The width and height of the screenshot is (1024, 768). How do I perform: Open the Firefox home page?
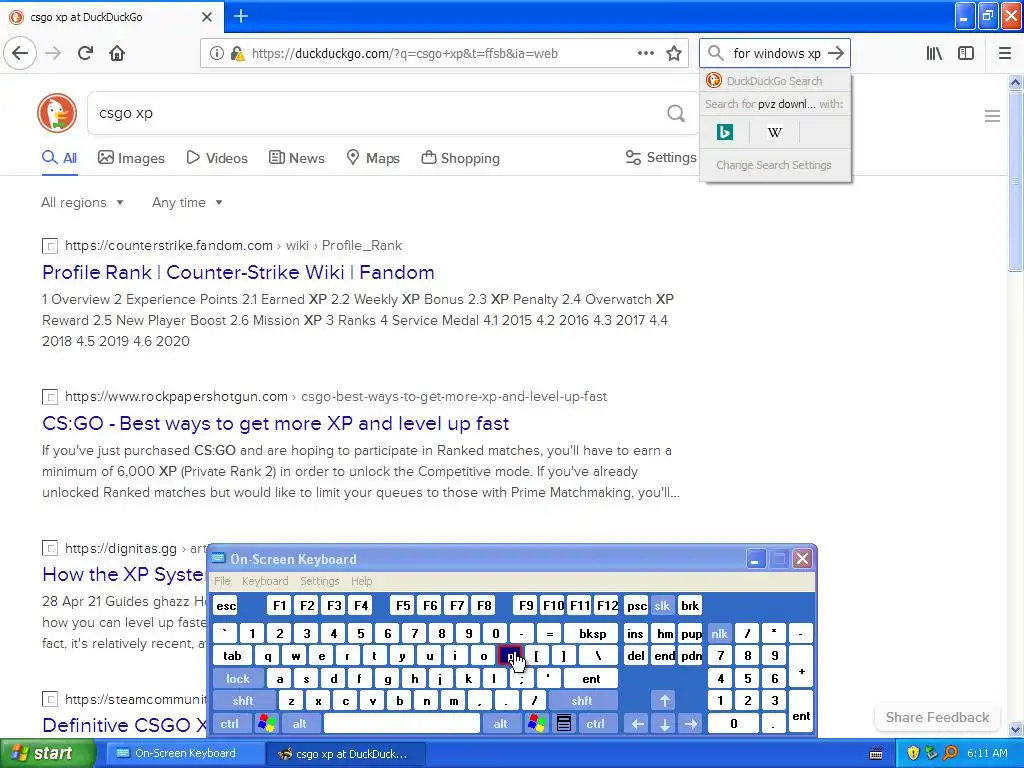tap(117, 53)
